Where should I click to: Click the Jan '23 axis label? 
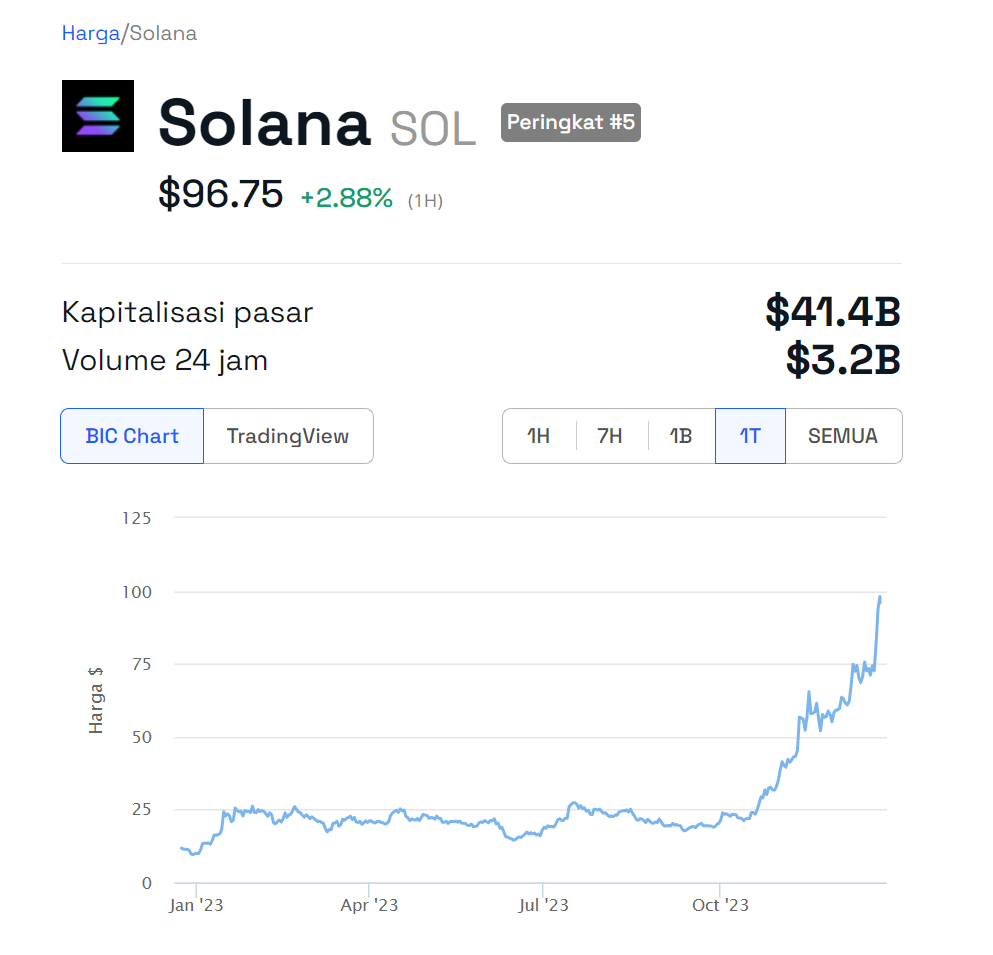[x=196, y=905]
